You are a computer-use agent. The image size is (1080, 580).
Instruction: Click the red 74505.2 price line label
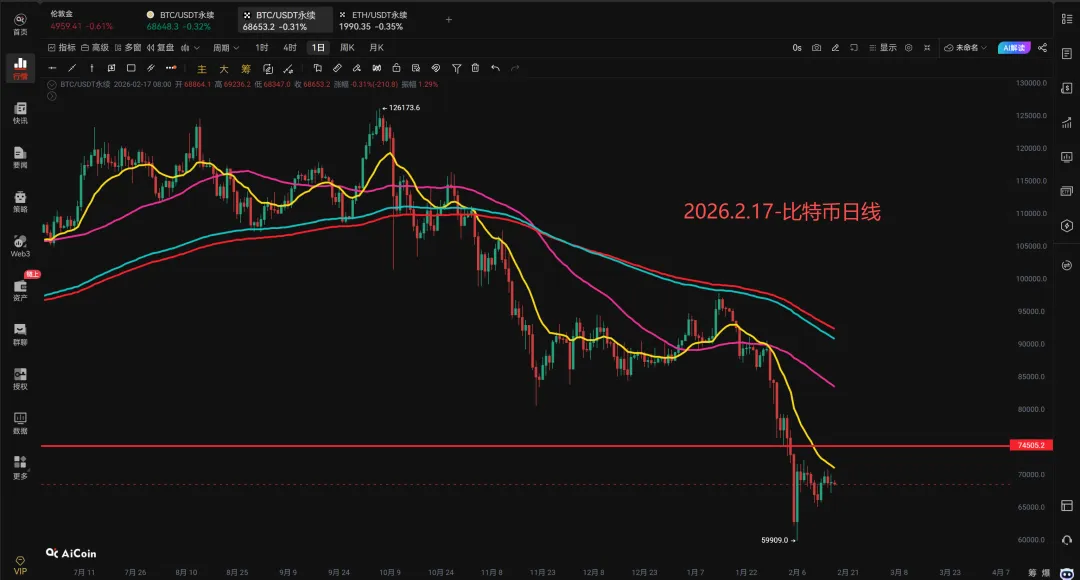point(1031,446)
